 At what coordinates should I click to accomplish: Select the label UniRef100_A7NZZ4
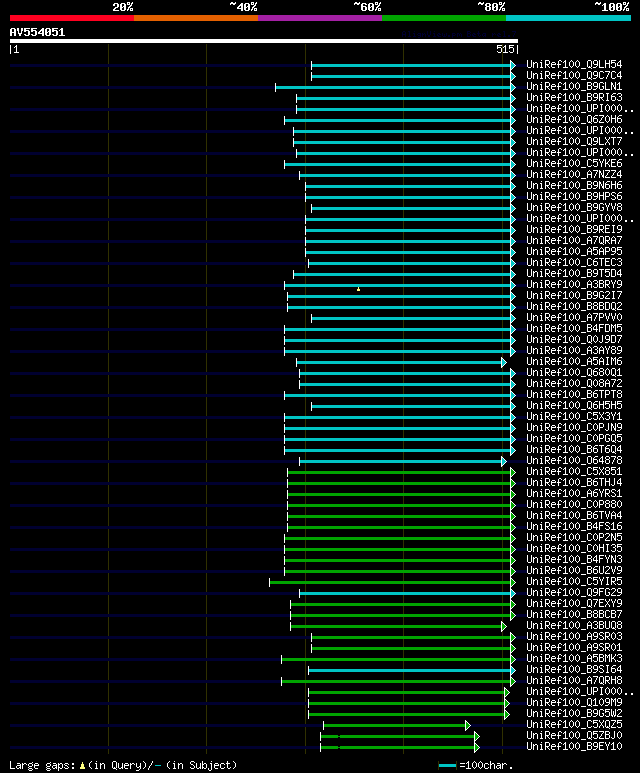tap(574, 175)
